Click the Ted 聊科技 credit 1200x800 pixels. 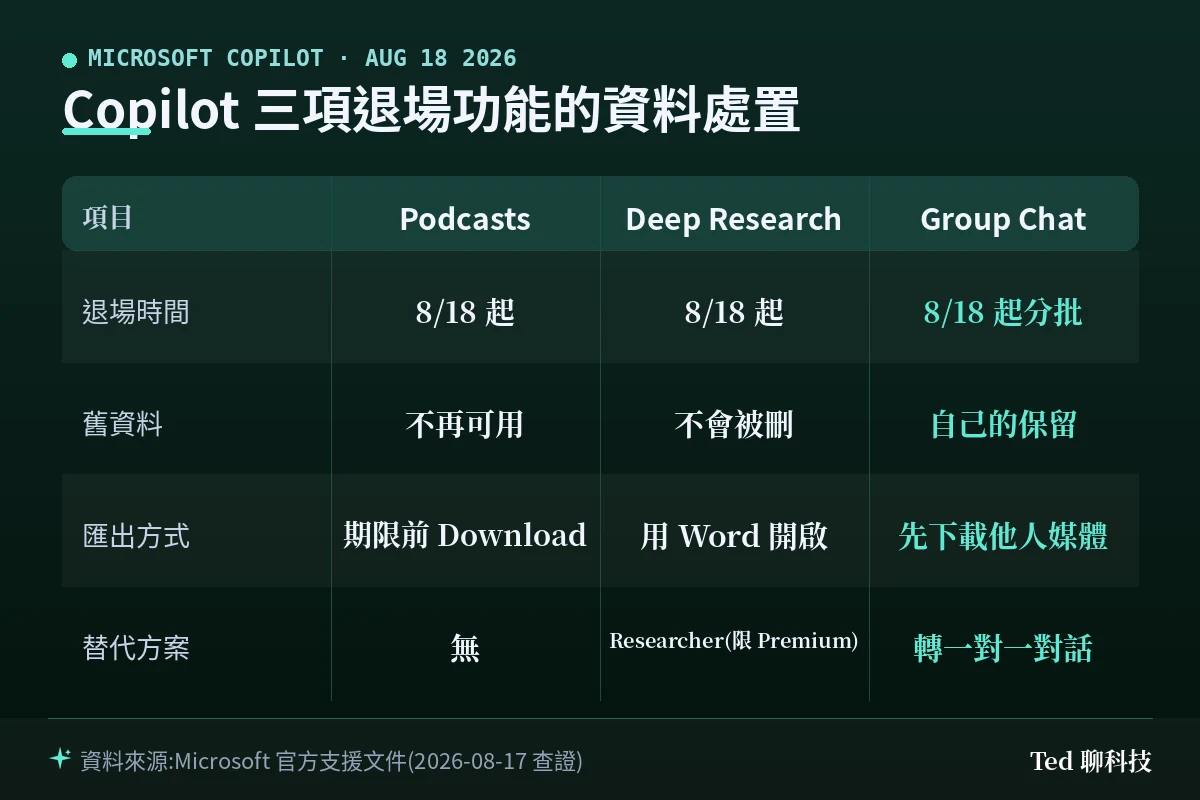(x=1091, y=761)
